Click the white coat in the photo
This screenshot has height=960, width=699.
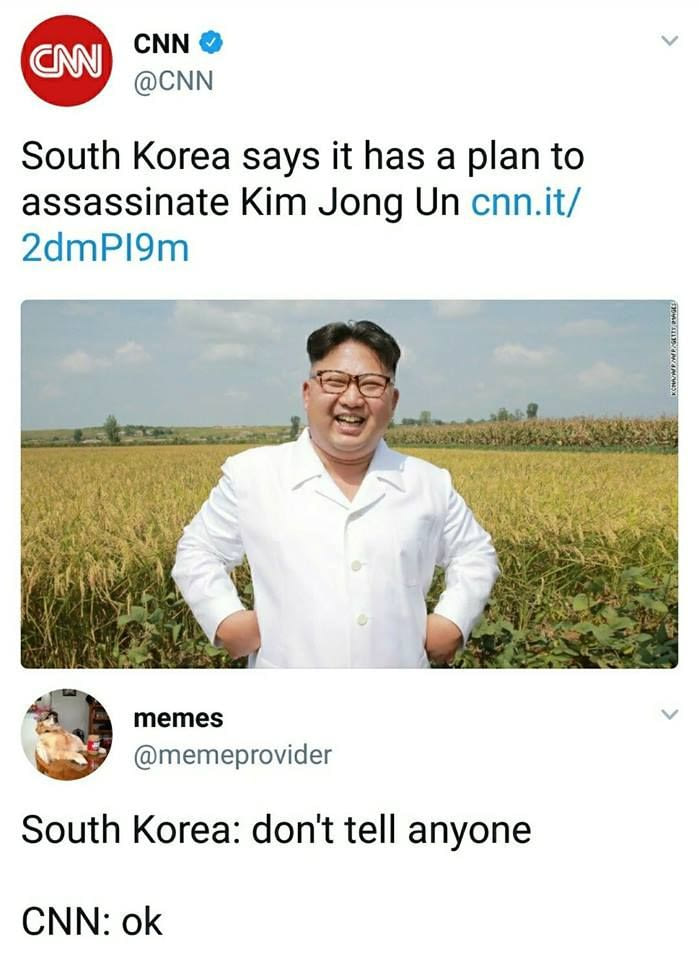point(335,563)
